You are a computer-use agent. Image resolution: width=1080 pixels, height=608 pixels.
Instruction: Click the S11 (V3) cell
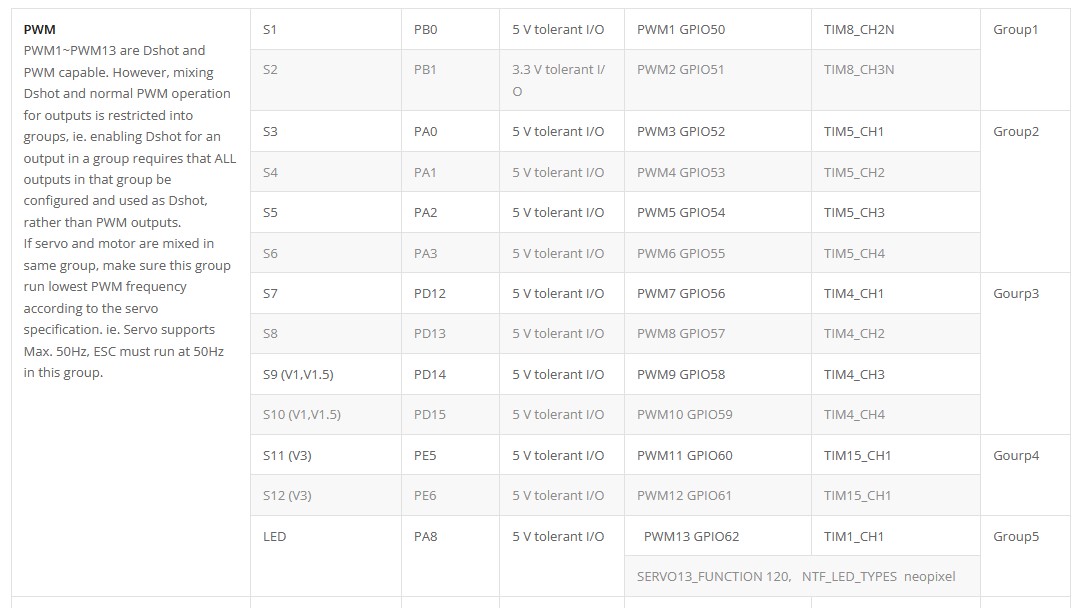point(326,455)
